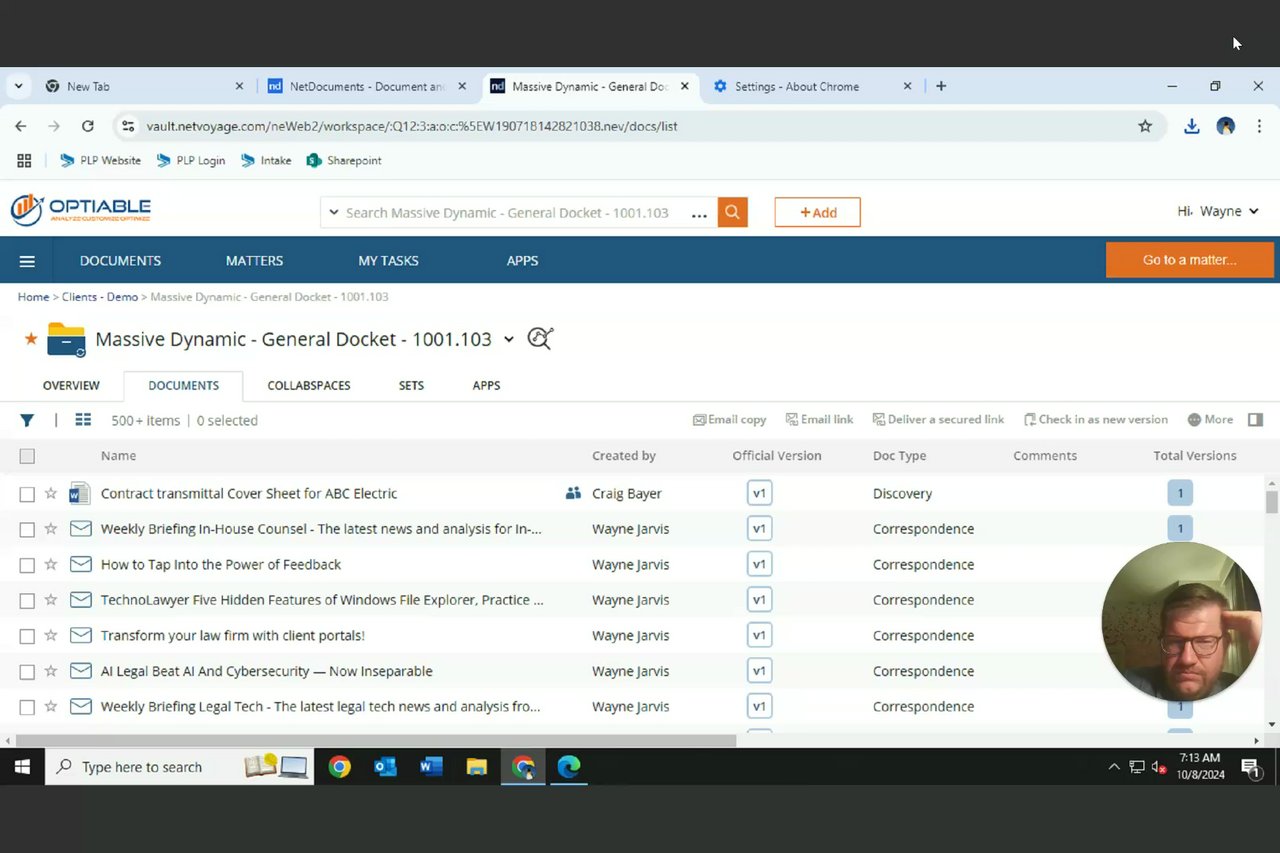This screenshot has height=853, width=1280.
Task: Click v1 badge for Transform your law firm
Action: pos(759,635)
